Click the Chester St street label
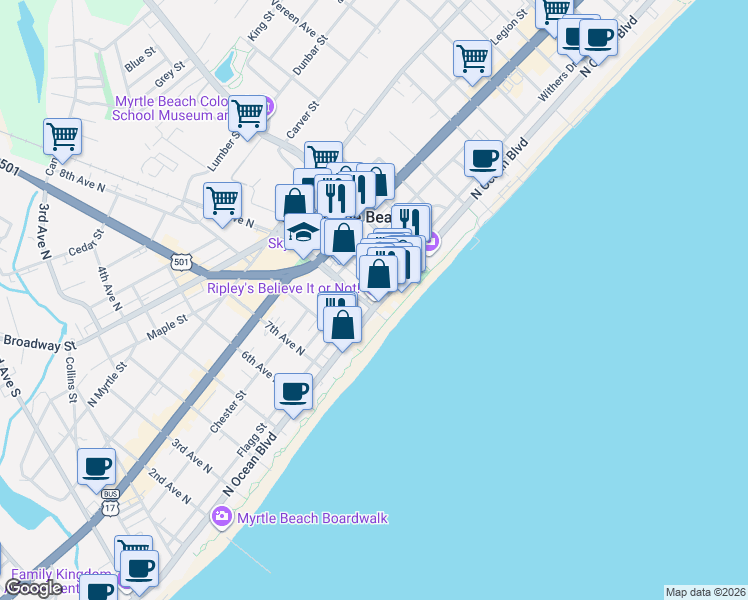This screenshot has width=748, height=600. tap(228, 412)
